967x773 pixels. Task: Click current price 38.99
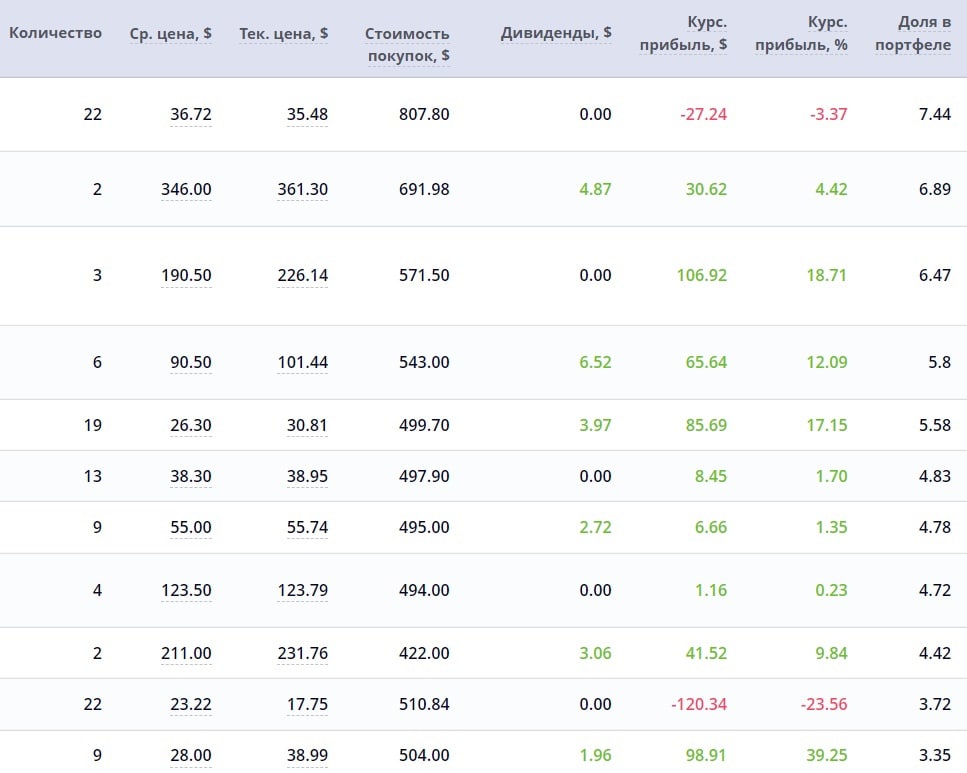(x=307, y=755)
